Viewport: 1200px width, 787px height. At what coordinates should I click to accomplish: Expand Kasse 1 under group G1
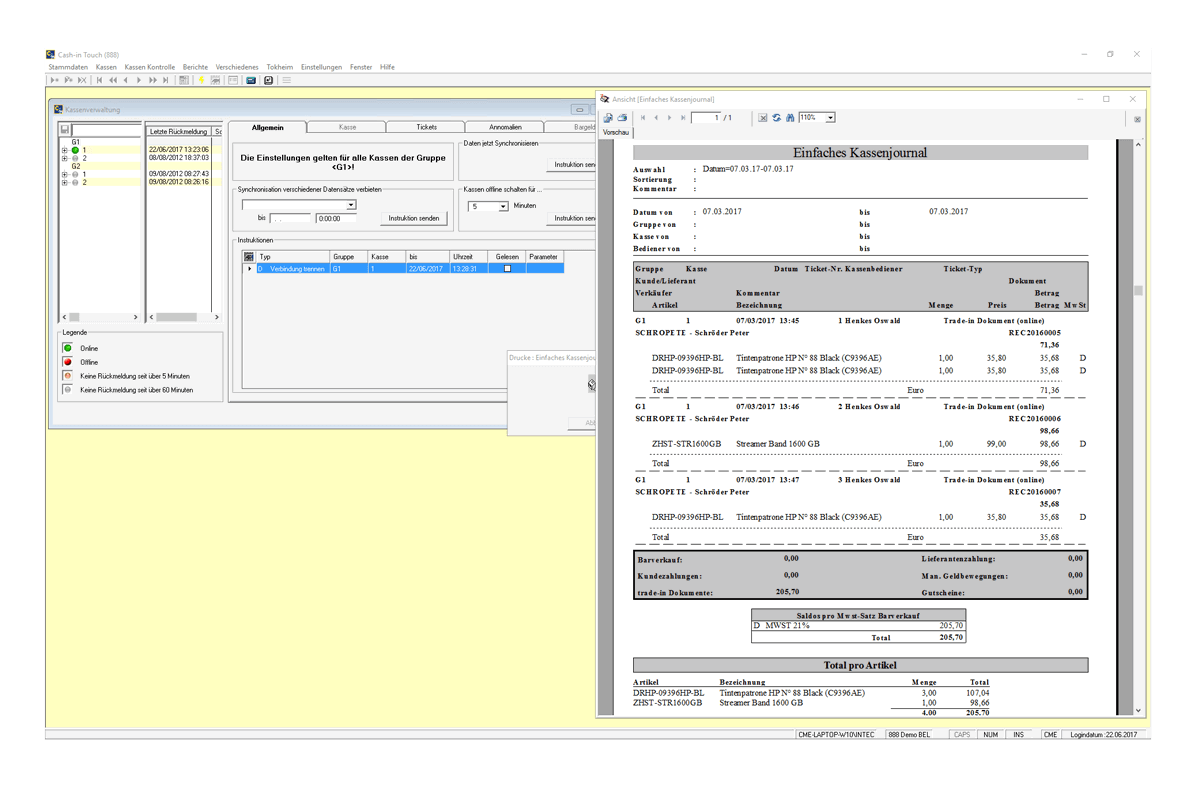[x=65, y=150]
